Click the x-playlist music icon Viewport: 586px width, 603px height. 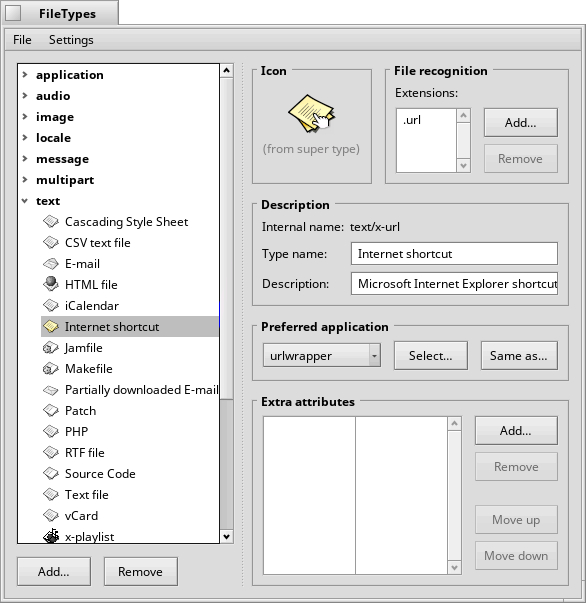(50, 536)
